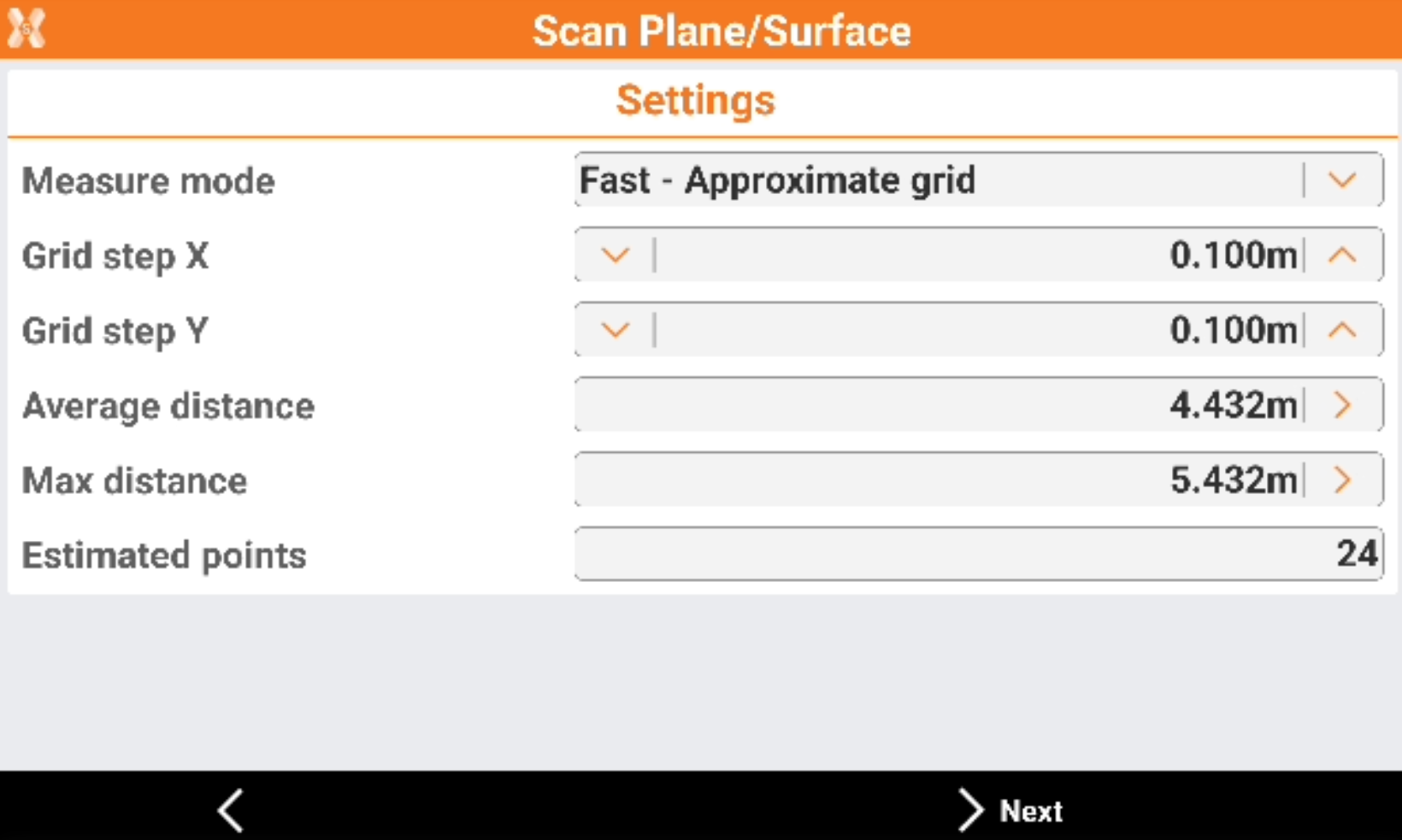This screenshot has width=1402, height=840.
Task: Click the Grid step X value stepper control
Action: (x=979, y=255)
